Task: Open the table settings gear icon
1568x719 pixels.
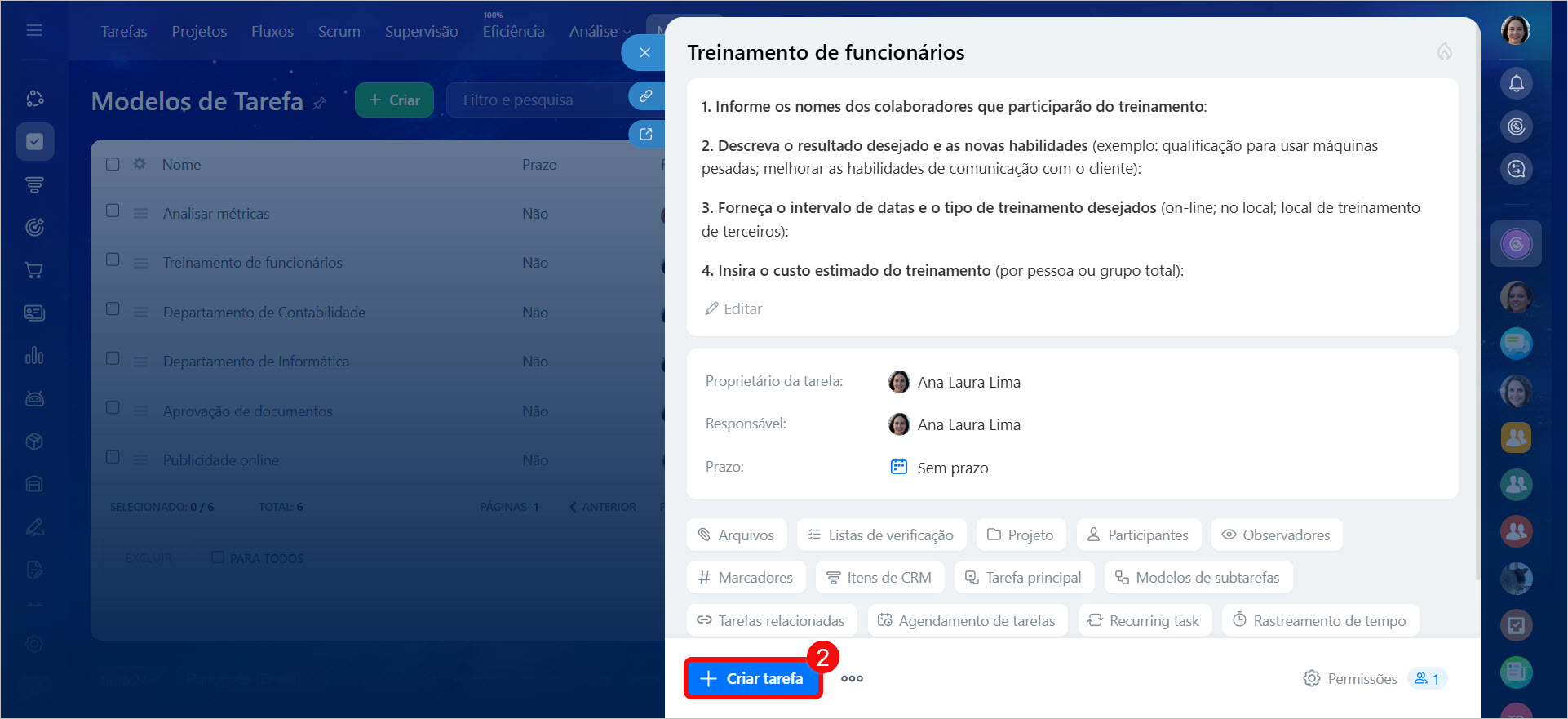Action: click(140, 164)
